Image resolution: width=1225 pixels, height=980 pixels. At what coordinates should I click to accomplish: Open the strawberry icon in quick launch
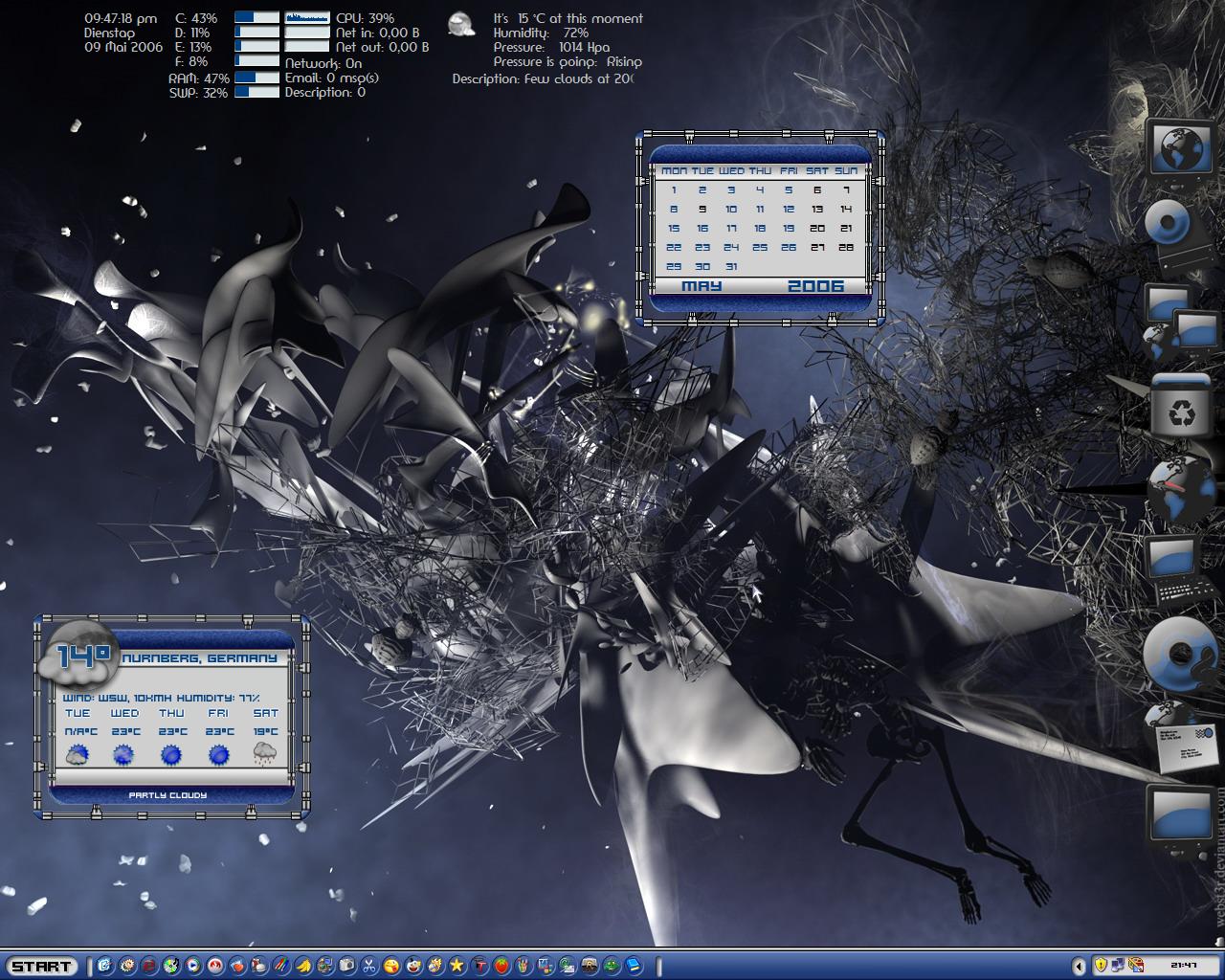coord(501,967)
